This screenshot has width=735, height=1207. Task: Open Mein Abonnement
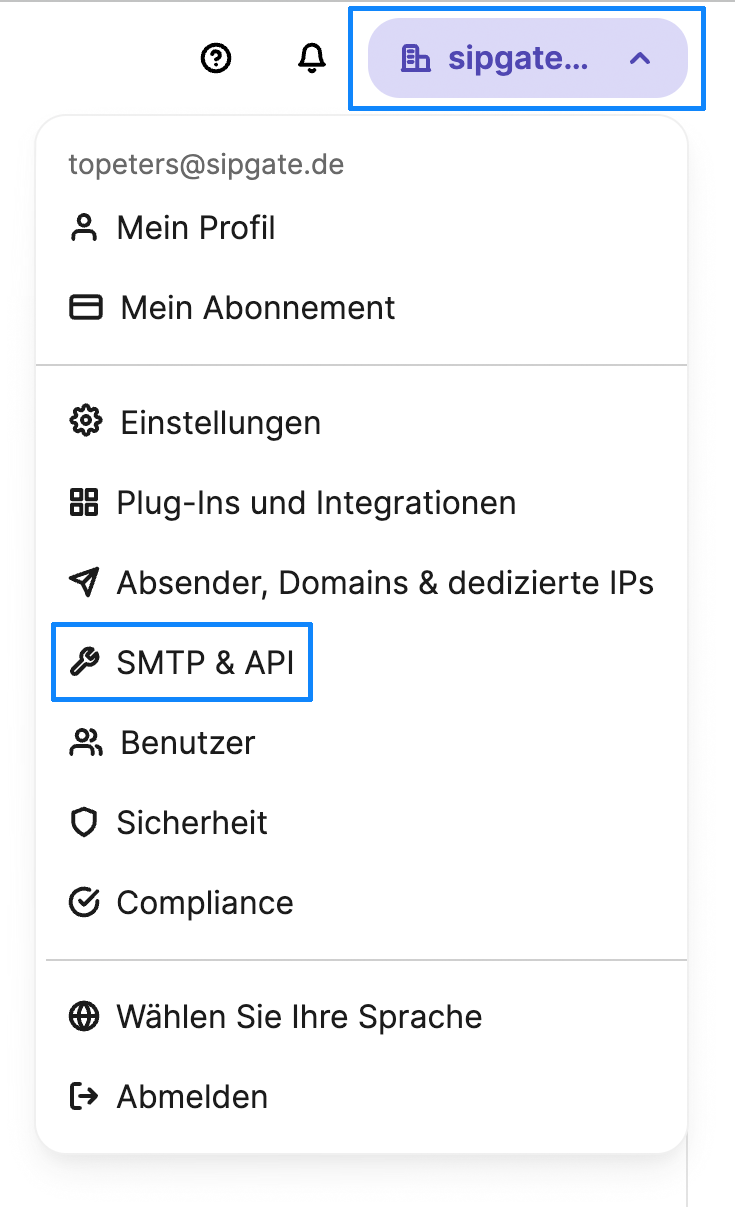click(x=257, y=307)
